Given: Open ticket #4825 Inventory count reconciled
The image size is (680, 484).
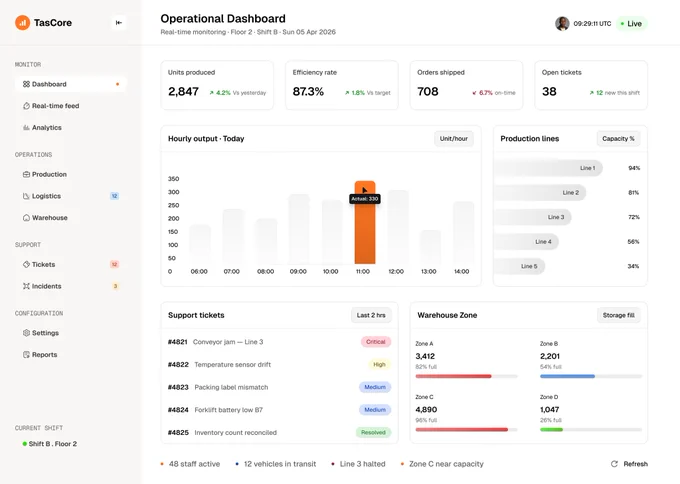Looking at the screenshot, I should click(x=279, y=432).
